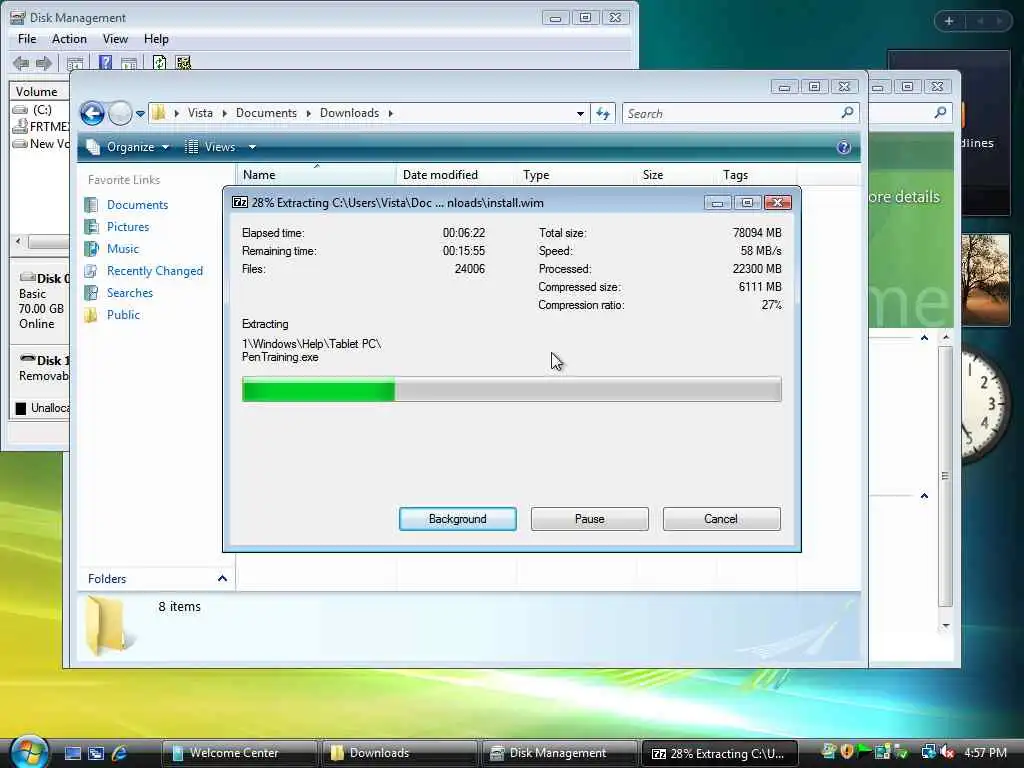
Task: Click Welcome Center search magnifier icon
Action: point(940,113)
